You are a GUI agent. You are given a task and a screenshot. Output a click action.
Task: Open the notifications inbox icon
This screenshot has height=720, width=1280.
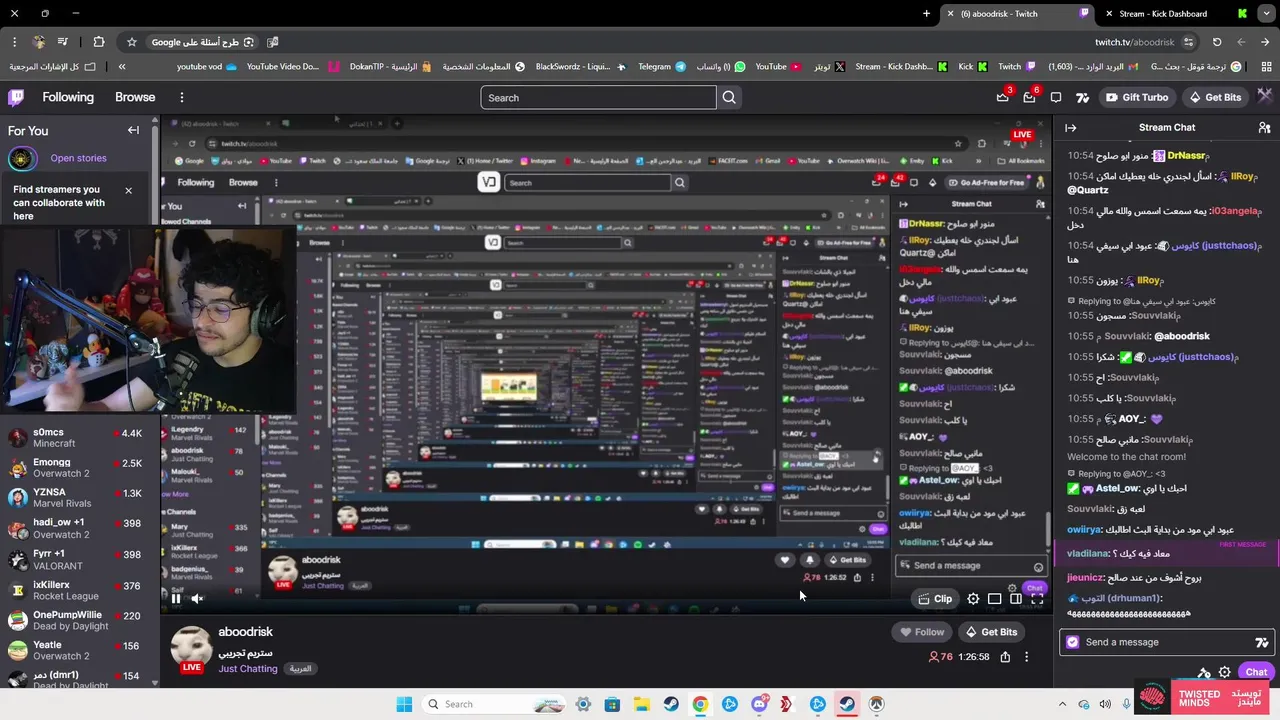tap(1029, 97)
